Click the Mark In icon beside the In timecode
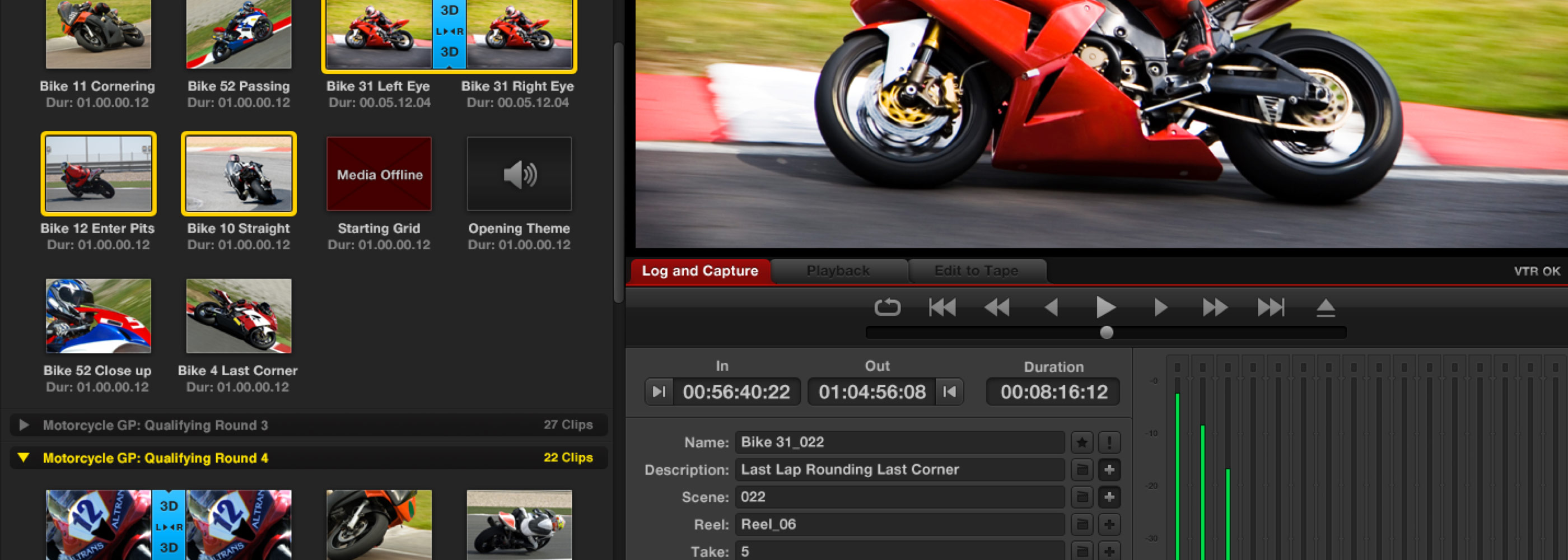 (x=659, y=391)
